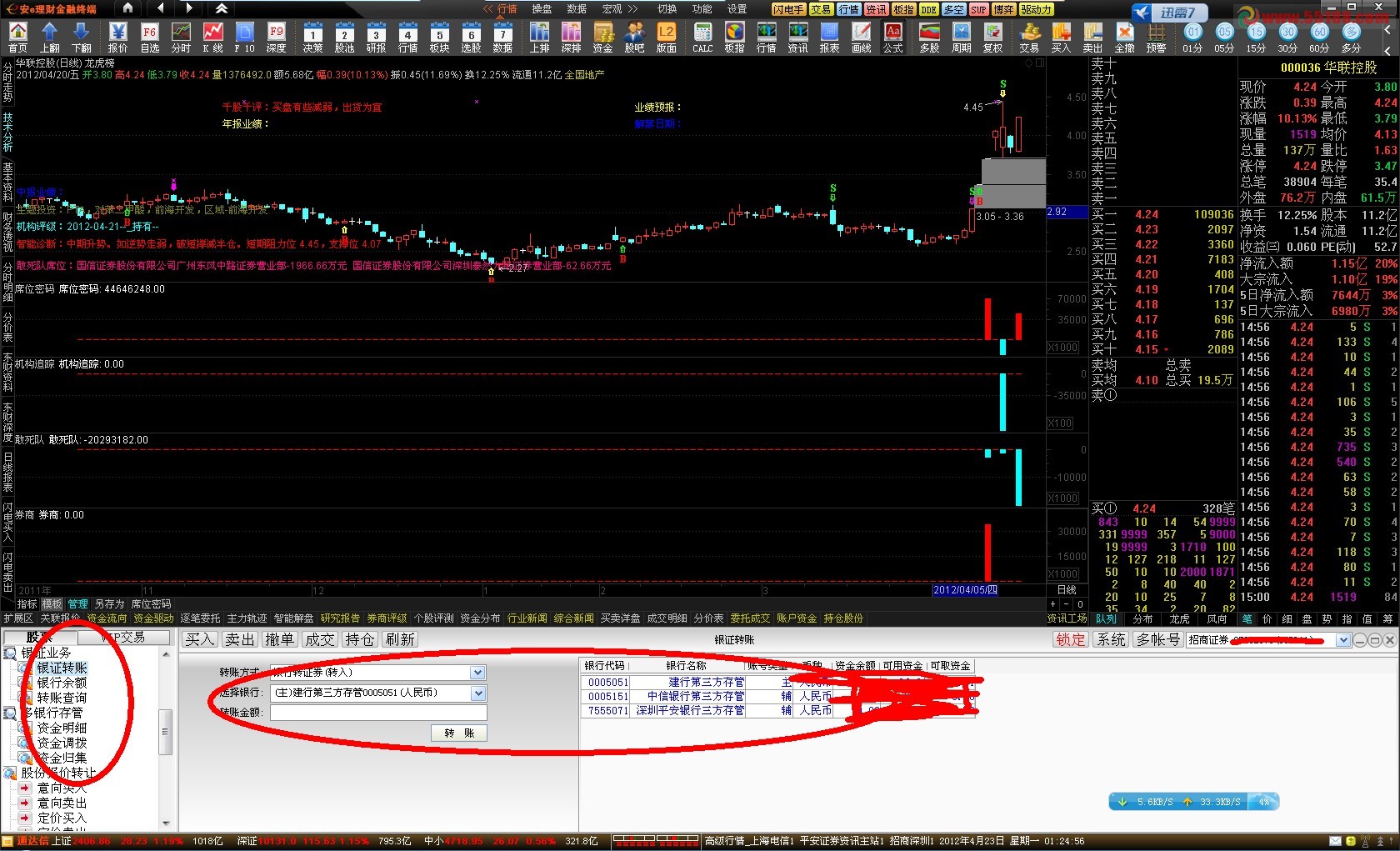Switch to 分时 intraday chart icon
This screenshot has width=1400, height=851.
(x=181, y=37)
